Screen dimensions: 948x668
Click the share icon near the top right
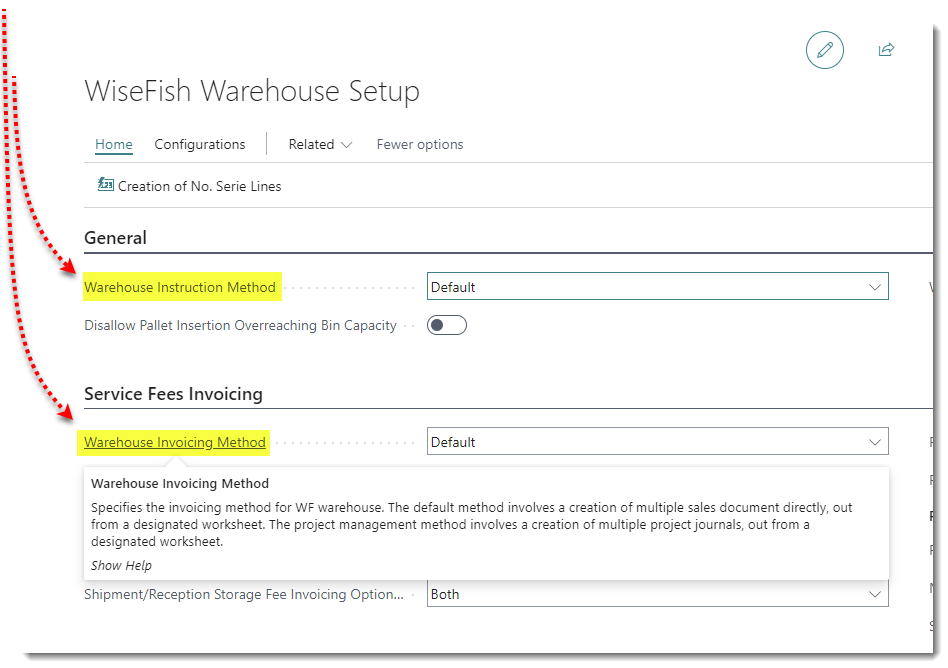tap(886, 50)
